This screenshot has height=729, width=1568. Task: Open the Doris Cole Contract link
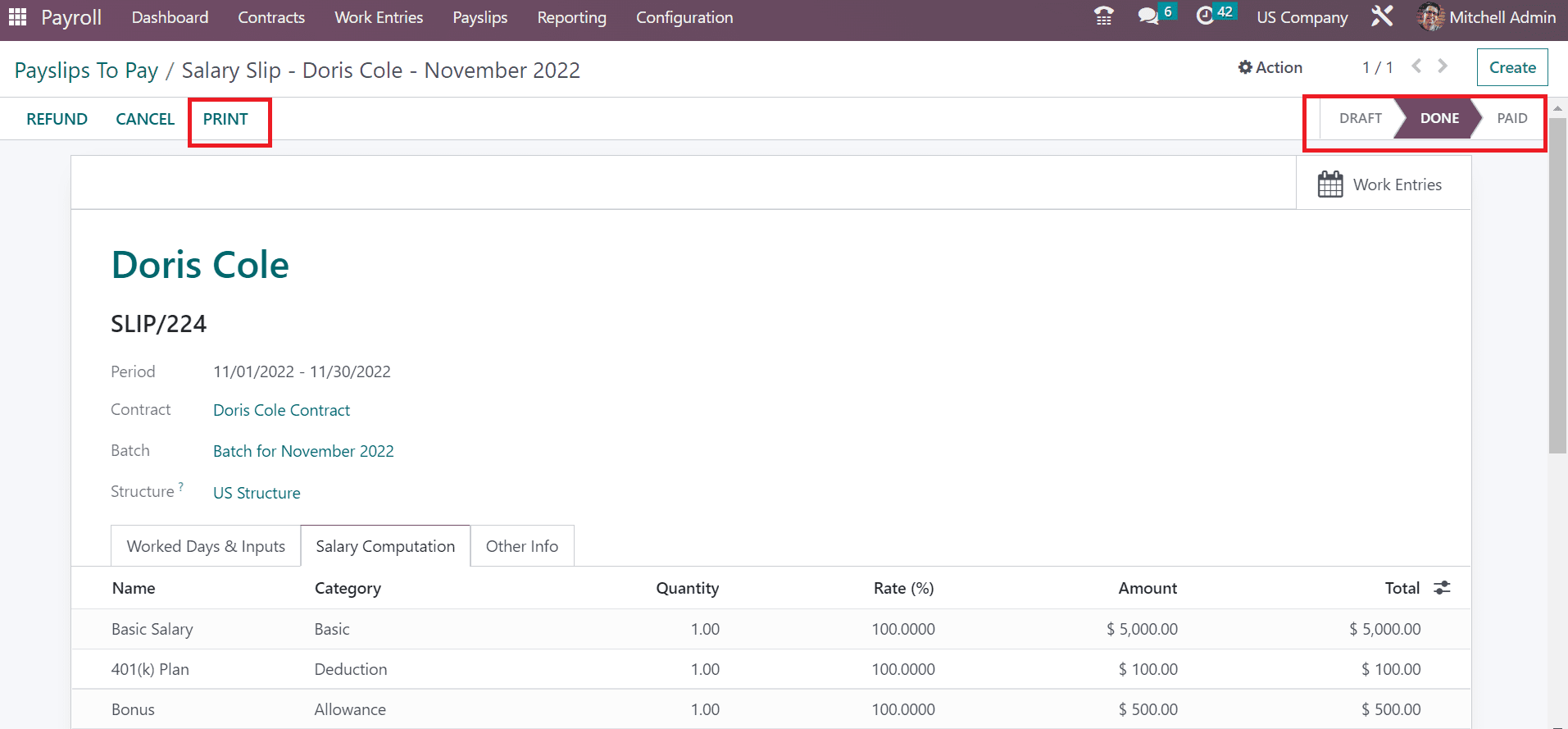281,410
